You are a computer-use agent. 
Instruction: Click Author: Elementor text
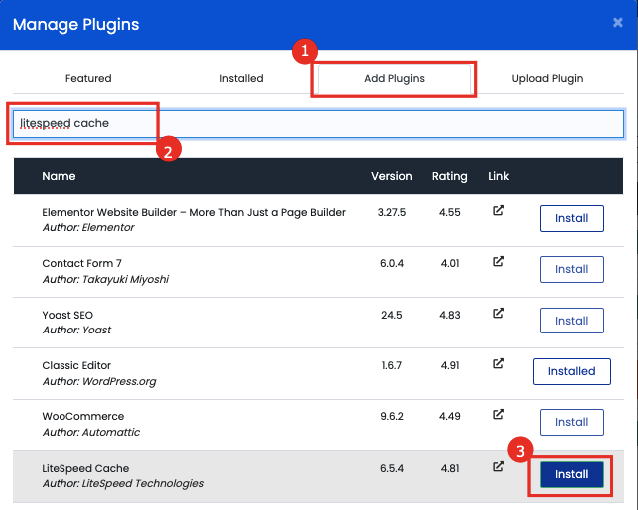tap(88, 228)
